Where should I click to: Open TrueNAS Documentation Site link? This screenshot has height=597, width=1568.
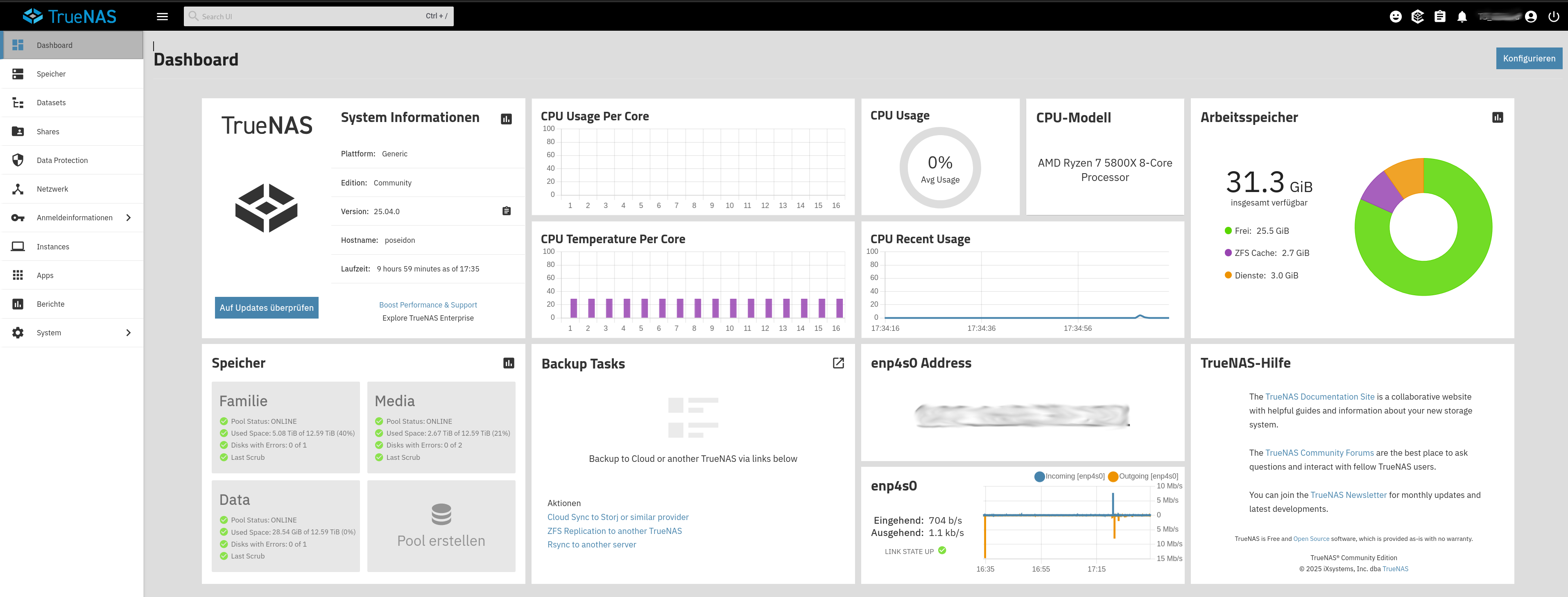click(x=1320, y=397)
